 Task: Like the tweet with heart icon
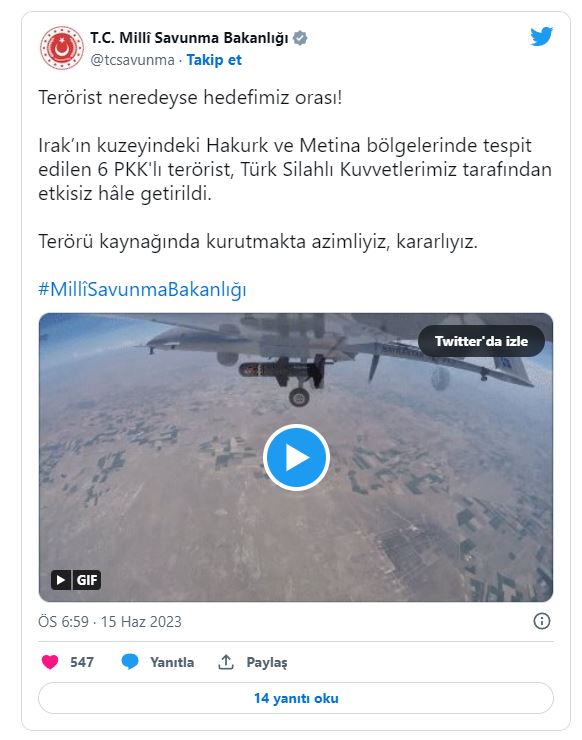coord(50,662)
